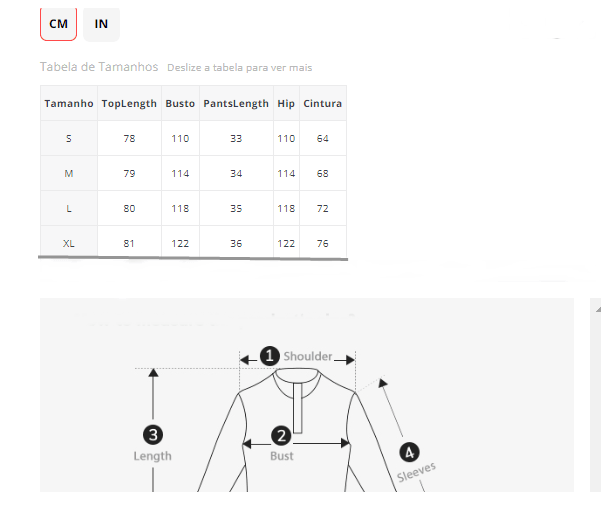This screenshot has height=506, width=601.
Task: Click size XL row label
Action: click(x=69, y=243)
